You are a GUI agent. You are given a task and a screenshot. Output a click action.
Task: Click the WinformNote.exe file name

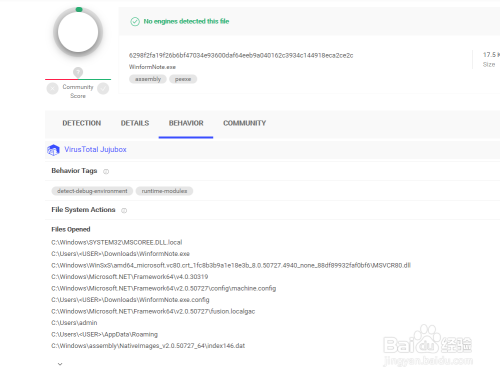pyautogui.click(x=152, y=67)
